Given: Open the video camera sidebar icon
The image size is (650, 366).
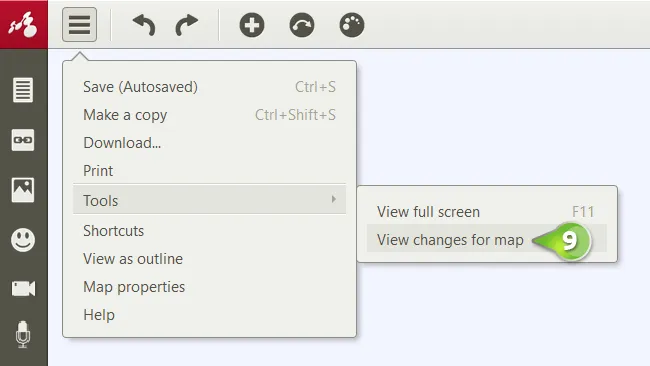Looking at the screenshot, I should tap(23, 288).
